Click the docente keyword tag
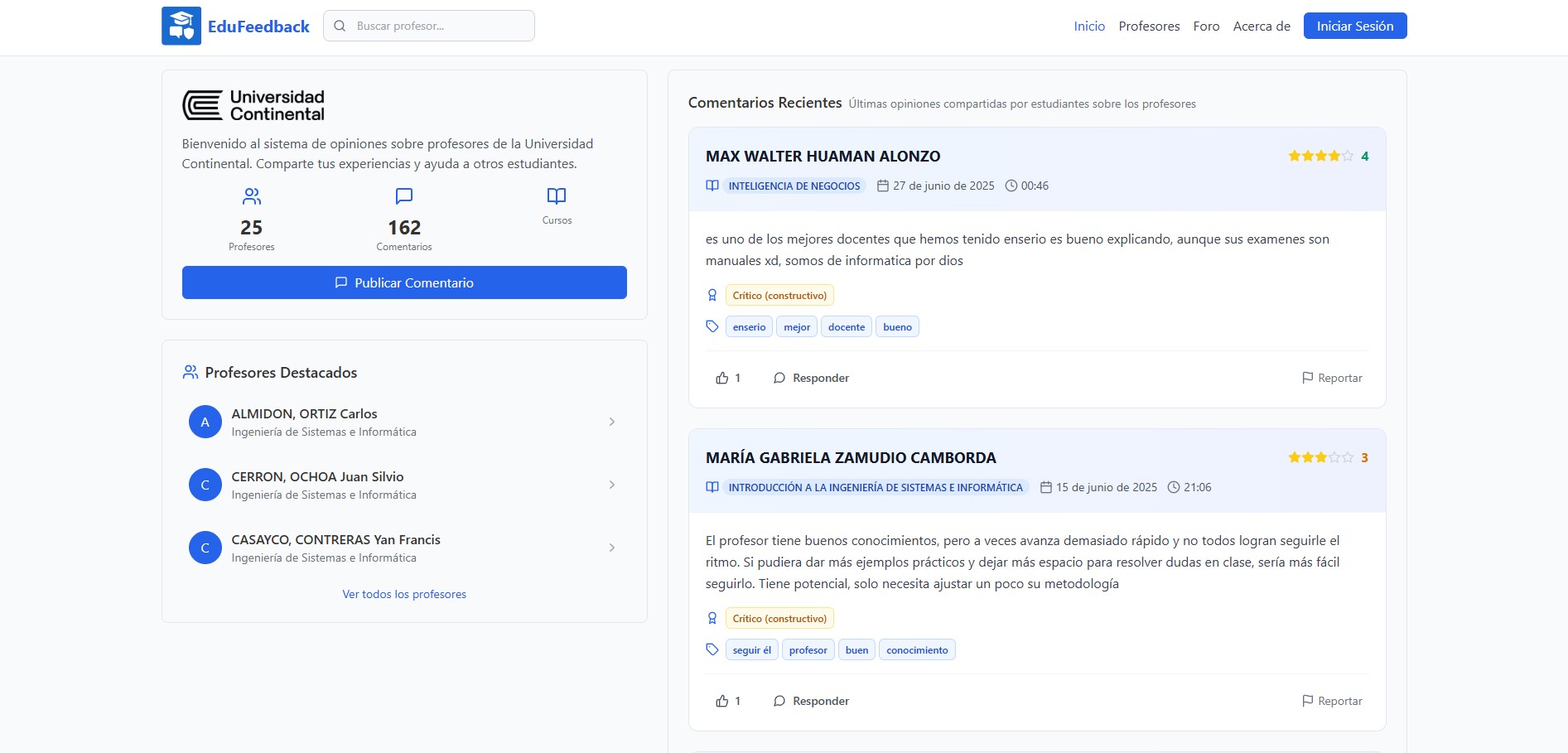Image resolution: width=1568 pixels, height=753 pixels. click(x=847, y=326)
